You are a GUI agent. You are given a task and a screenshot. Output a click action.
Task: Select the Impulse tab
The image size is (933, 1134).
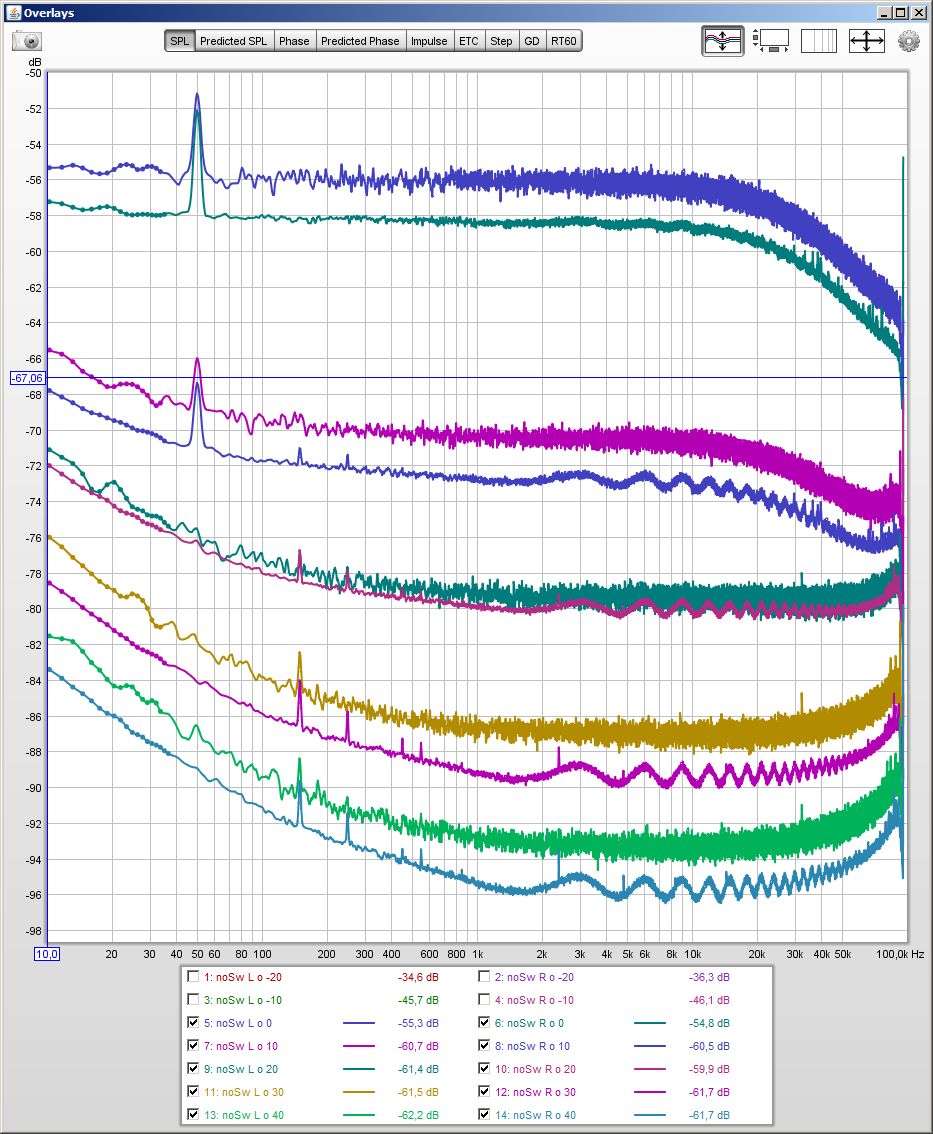[429, 41]
